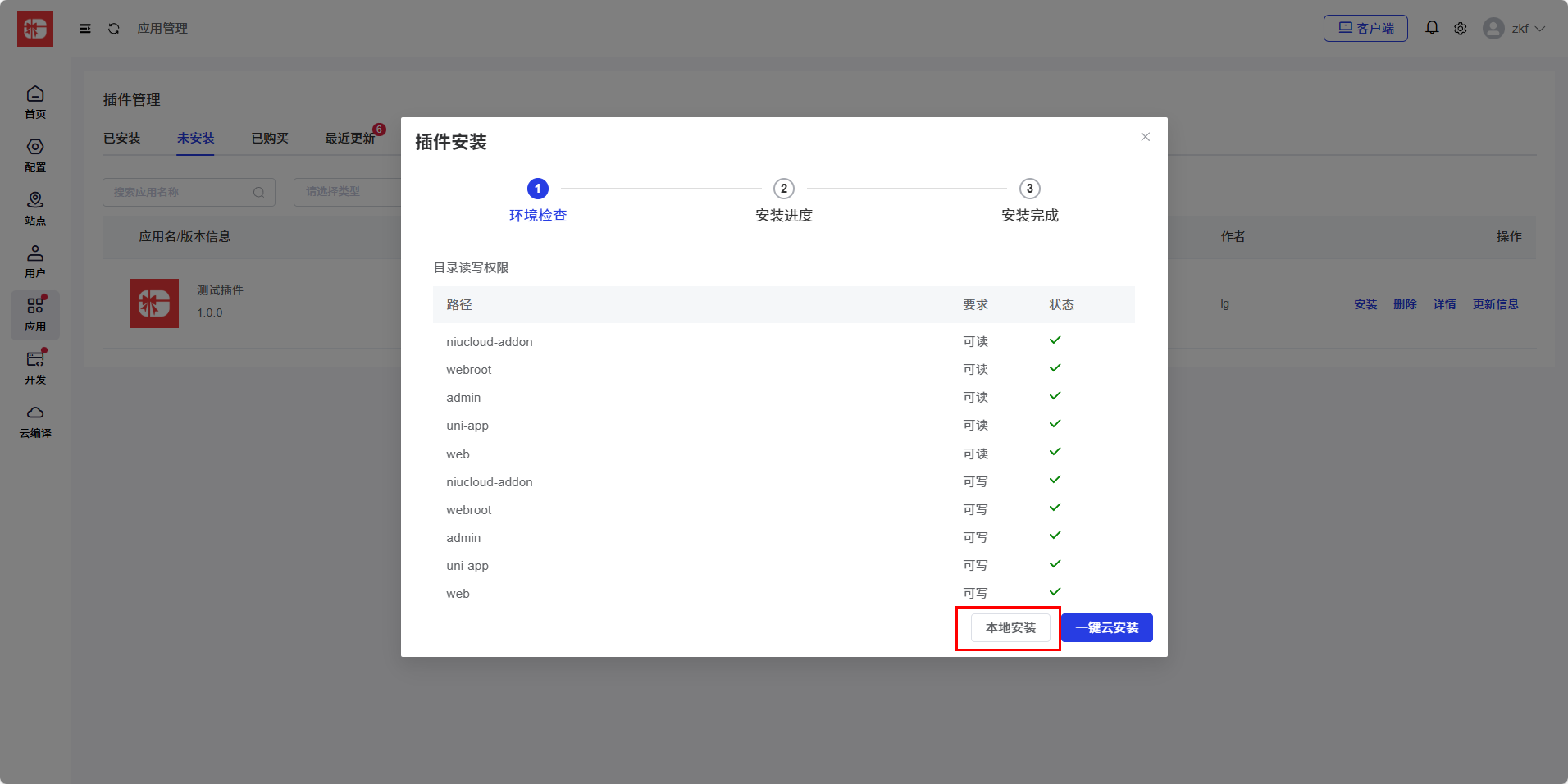
Task: Switch to the 已购买 tab
Action: [x=270, y=138]
